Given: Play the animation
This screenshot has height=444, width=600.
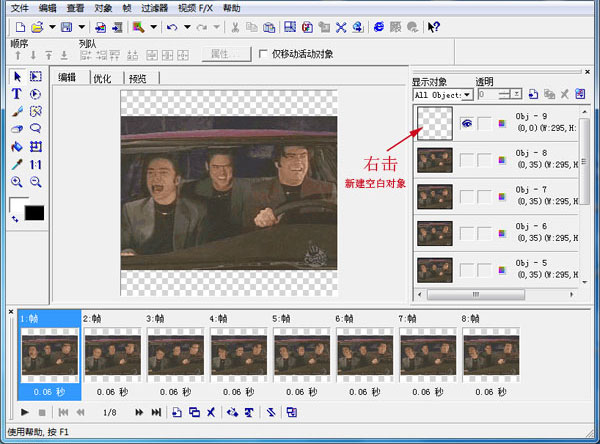Looking at the screenshot, I should pyautogui.click(x=25, y=412).
